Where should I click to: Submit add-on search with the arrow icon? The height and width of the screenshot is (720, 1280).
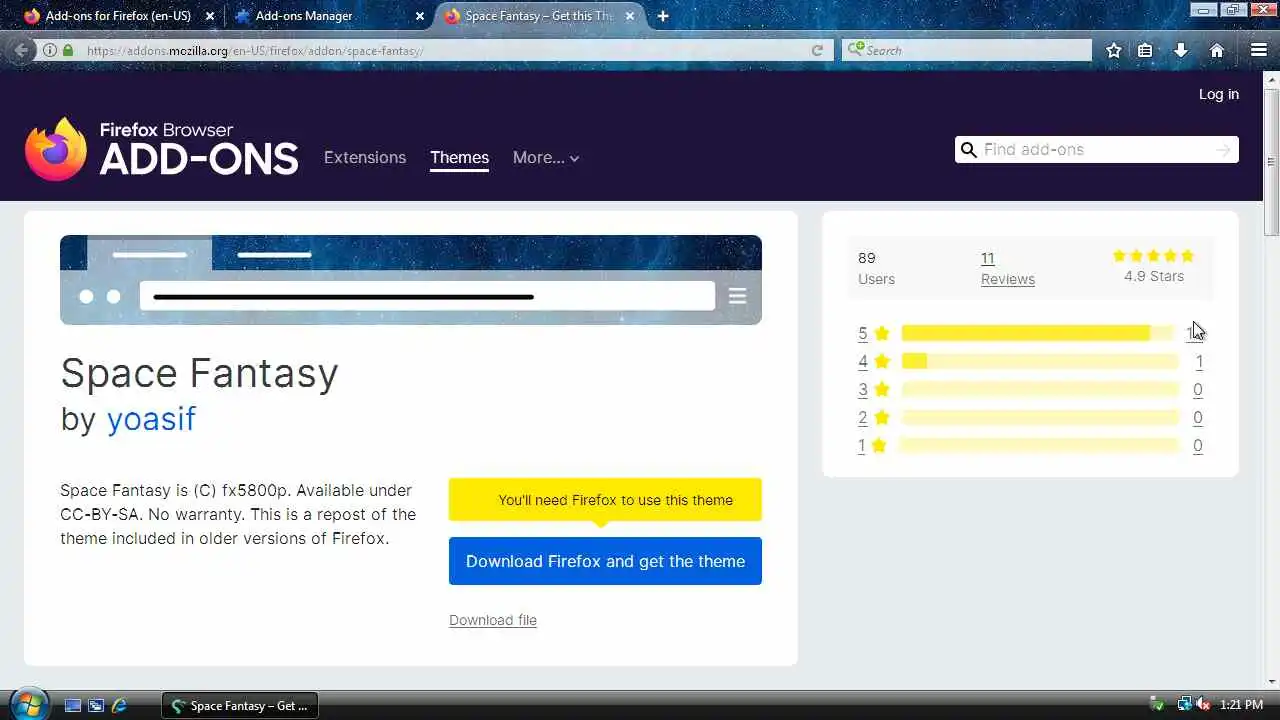(x=1223, y=150)
